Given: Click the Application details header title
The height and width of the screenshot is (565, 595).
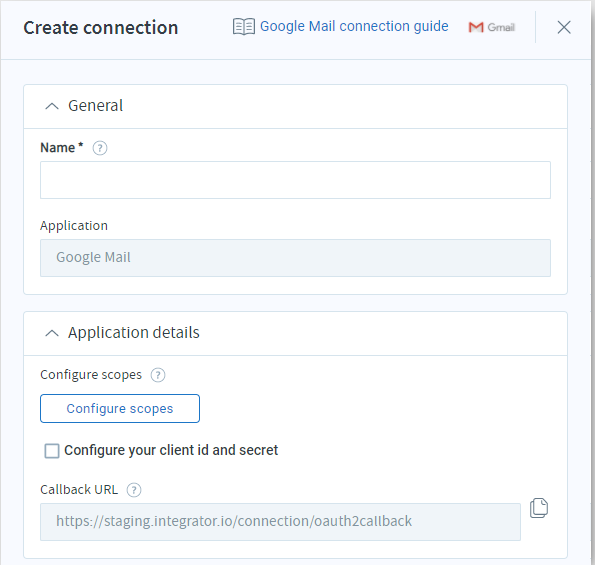Looking at the screenshot, I should tap(134, 332).
